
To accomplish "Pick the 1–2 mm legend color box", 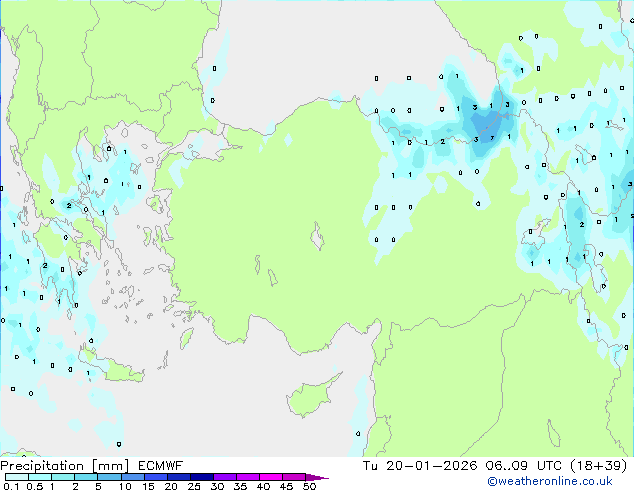I will (x=63, y=477).
